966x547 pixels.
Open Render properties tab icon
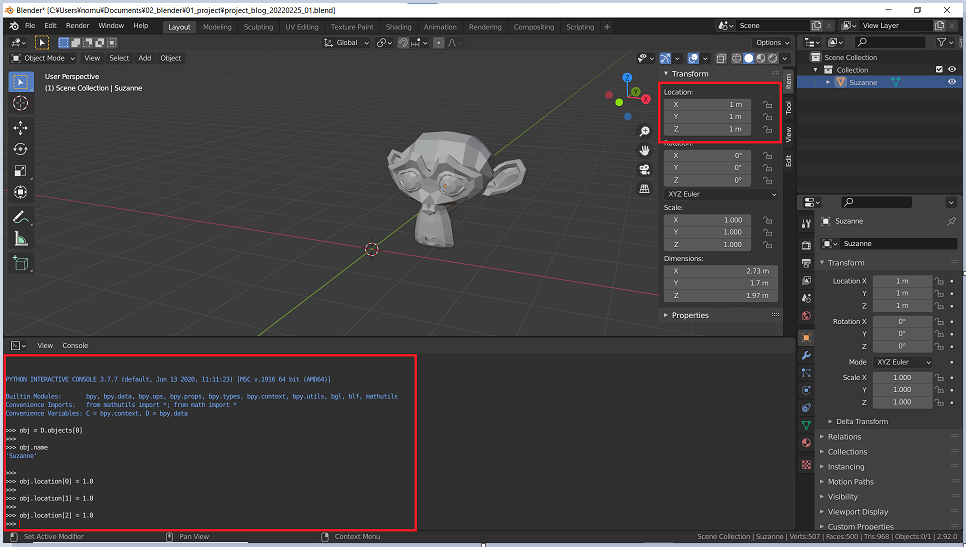point(806,245)
